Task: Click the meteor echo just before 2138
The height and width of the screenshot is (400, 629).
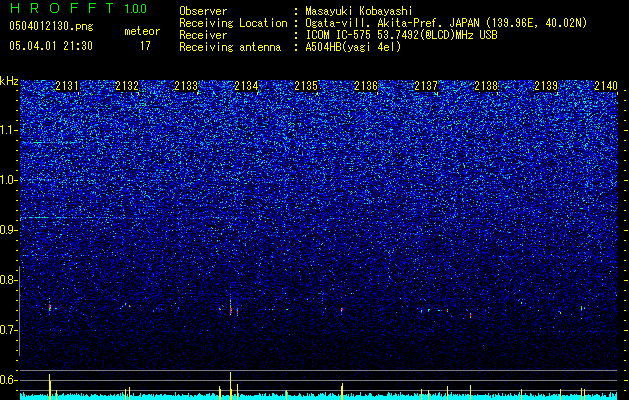Action: pos(471,315)
